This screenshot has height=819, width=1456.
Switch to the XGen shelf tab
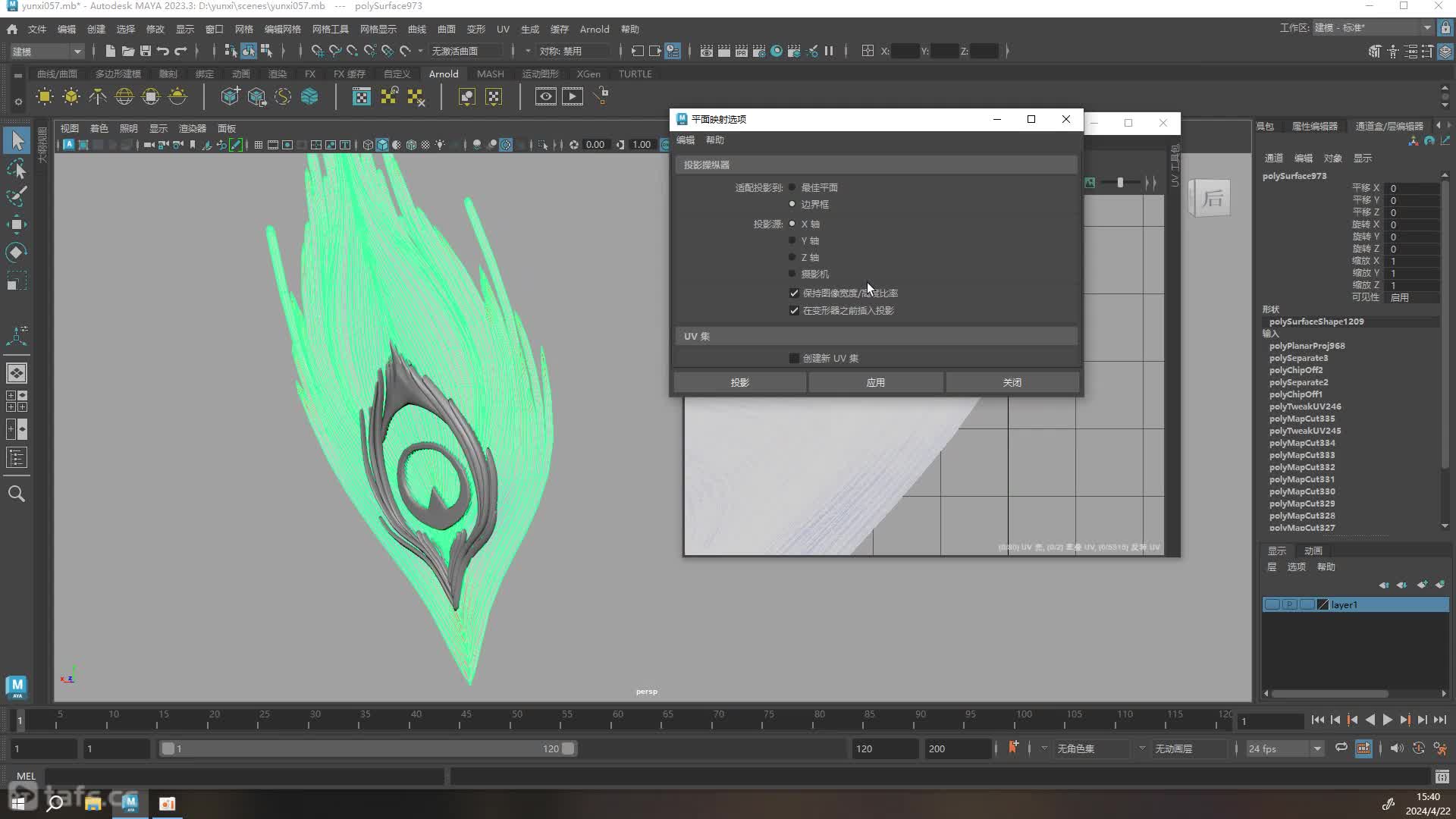click(588, 74)
